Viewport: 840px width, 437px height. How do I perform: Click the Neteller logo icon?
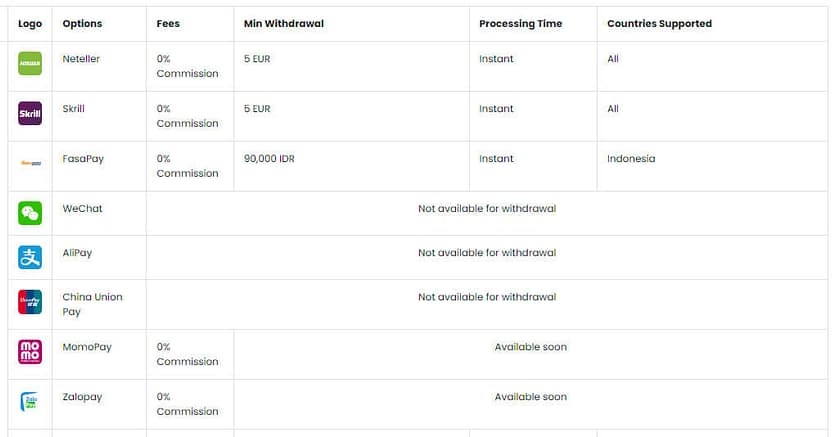coord(30,63)
